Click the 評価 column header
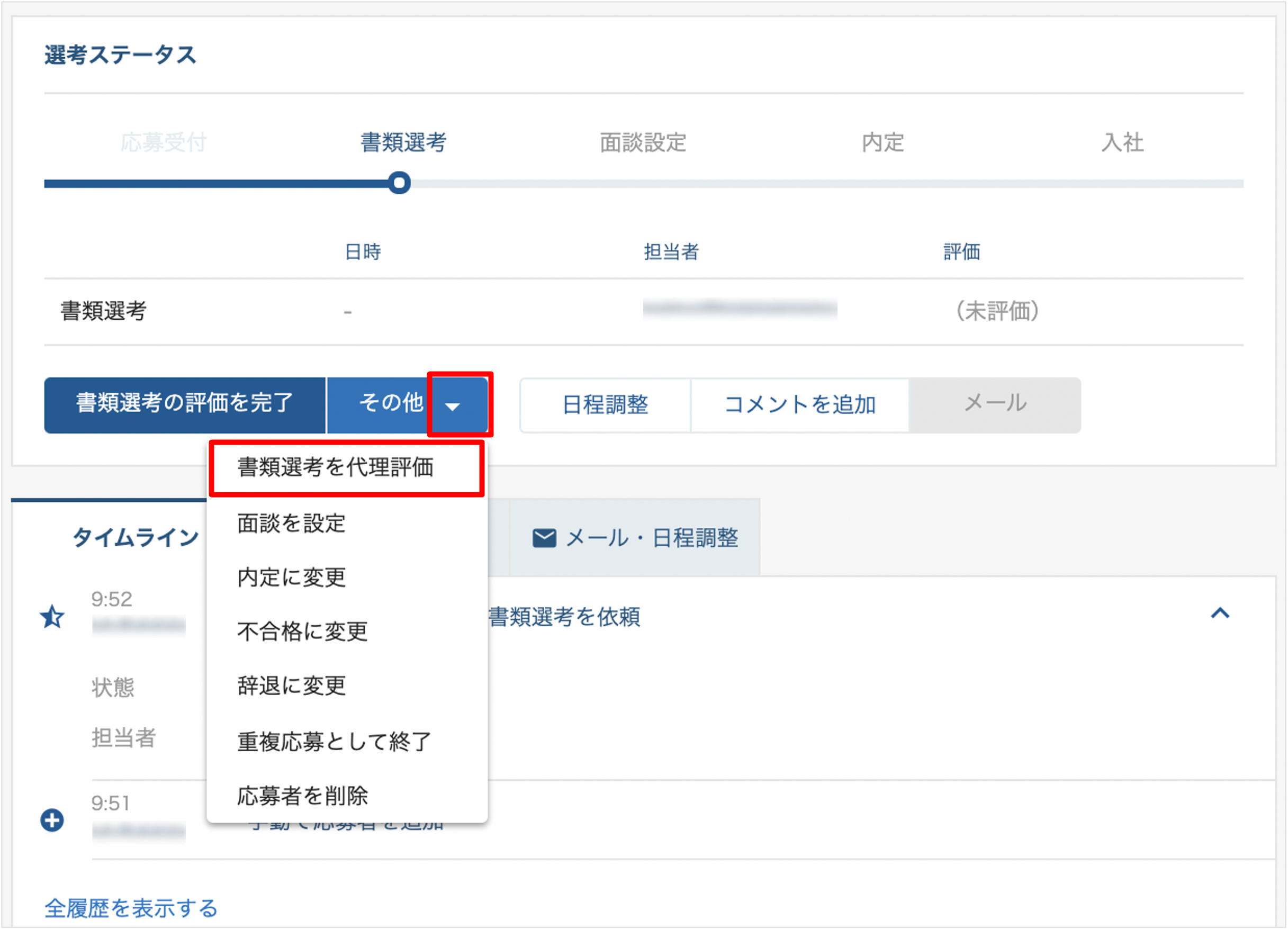Screen dimensions: 1288x929 click(x=961, y=251)
